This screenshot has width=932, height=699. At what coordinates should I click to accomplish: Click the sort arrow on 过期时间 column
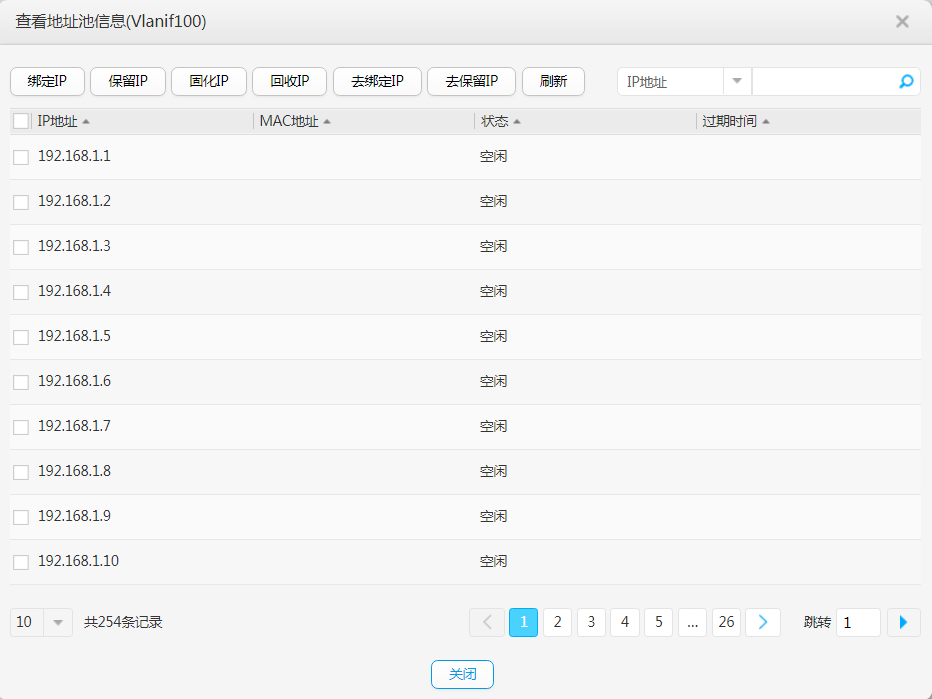pyautogui.click(x=767, y=120)
